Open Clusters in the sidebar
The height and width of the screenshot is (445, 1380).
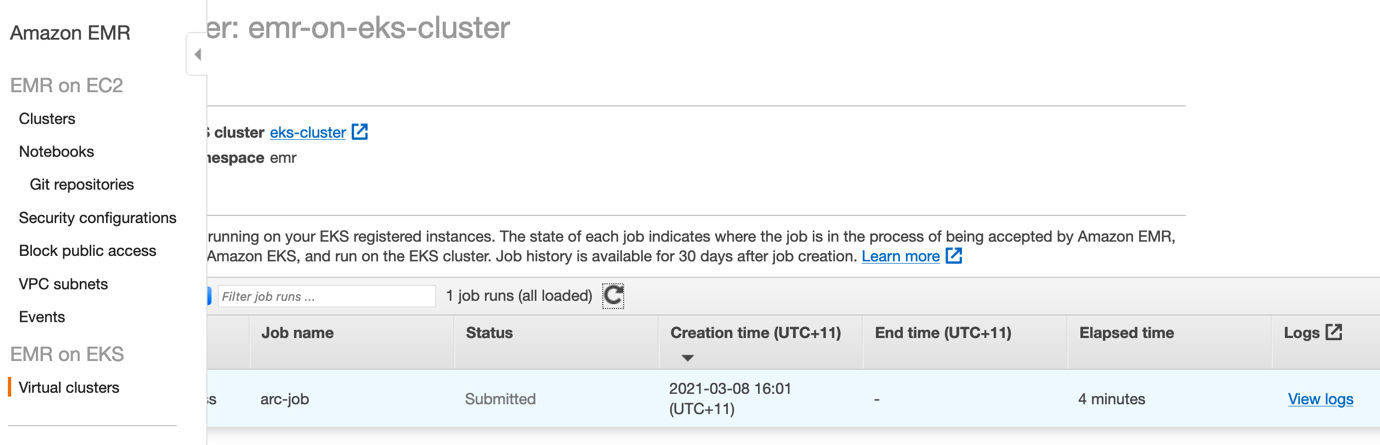point(47,118)
